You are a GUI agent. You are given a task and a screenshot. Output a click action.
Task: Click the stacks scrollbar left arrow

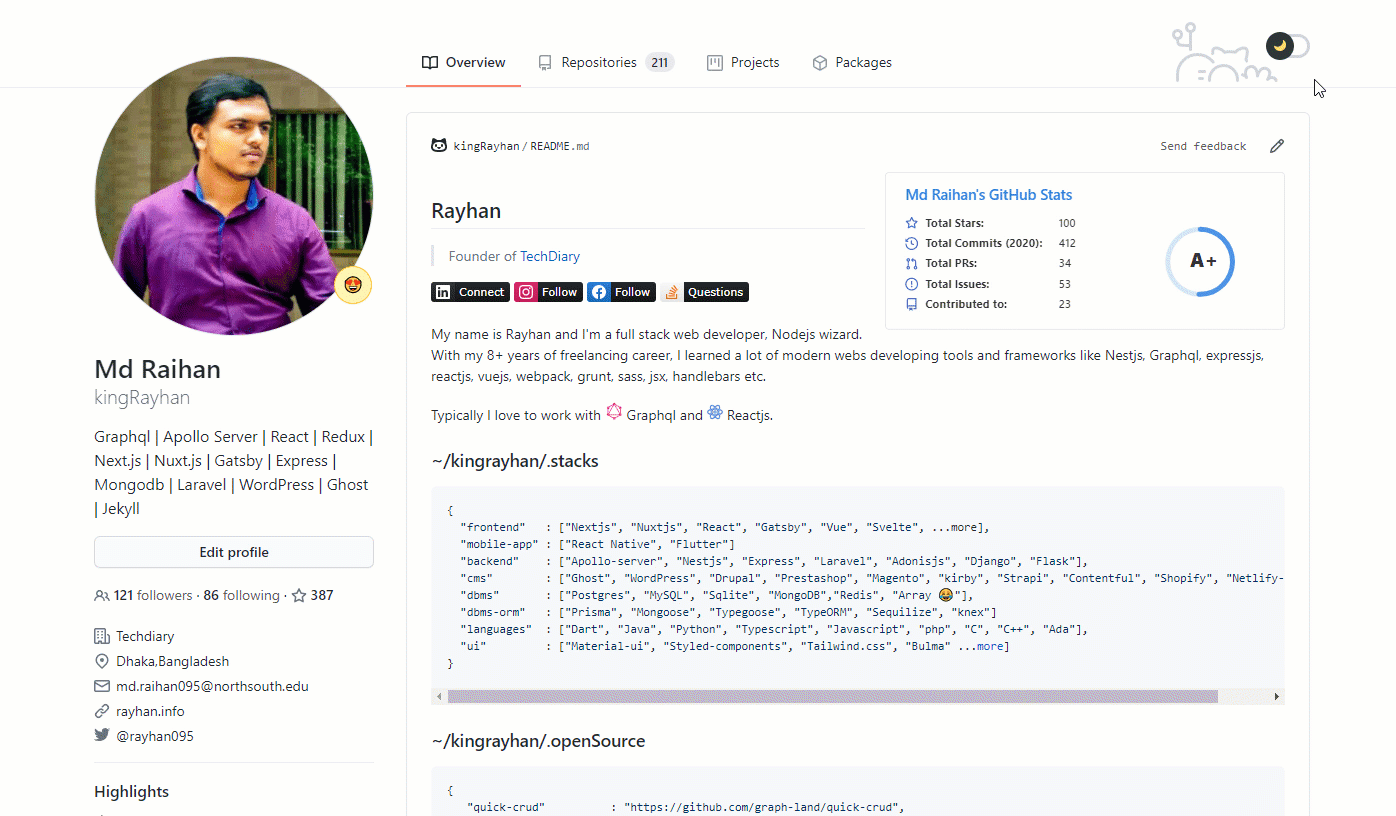pyautogui.click(x=439, y=696)
